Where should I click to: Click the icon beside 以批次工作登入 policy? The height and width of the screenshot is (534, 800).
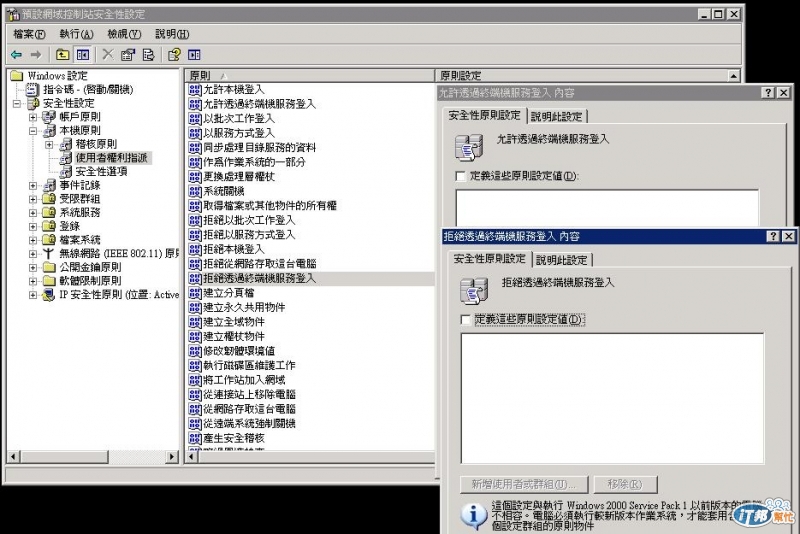(x=194, y=119)
